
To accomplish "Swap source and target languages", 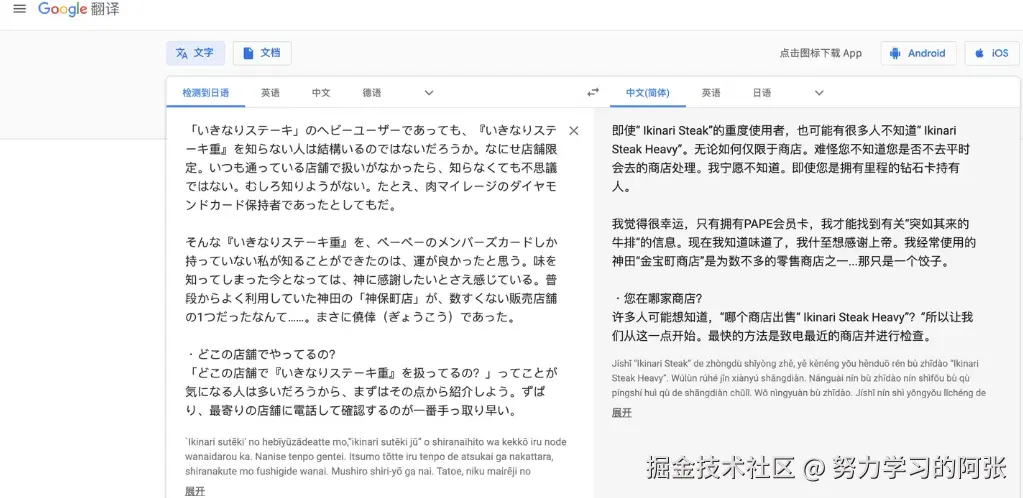I will (592, 93).
